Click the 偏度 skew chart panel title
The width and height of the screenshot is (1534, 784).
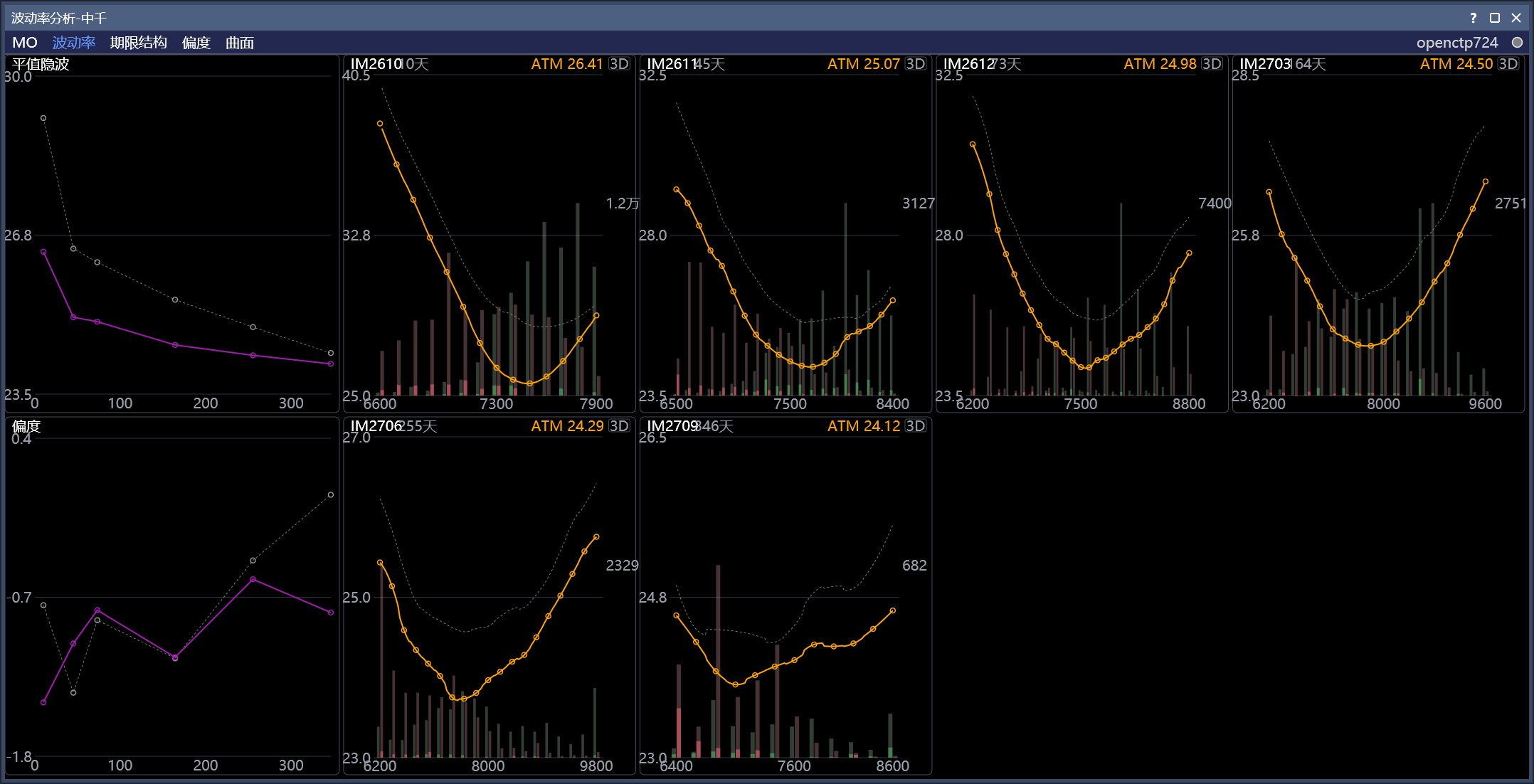pos(26,426)
